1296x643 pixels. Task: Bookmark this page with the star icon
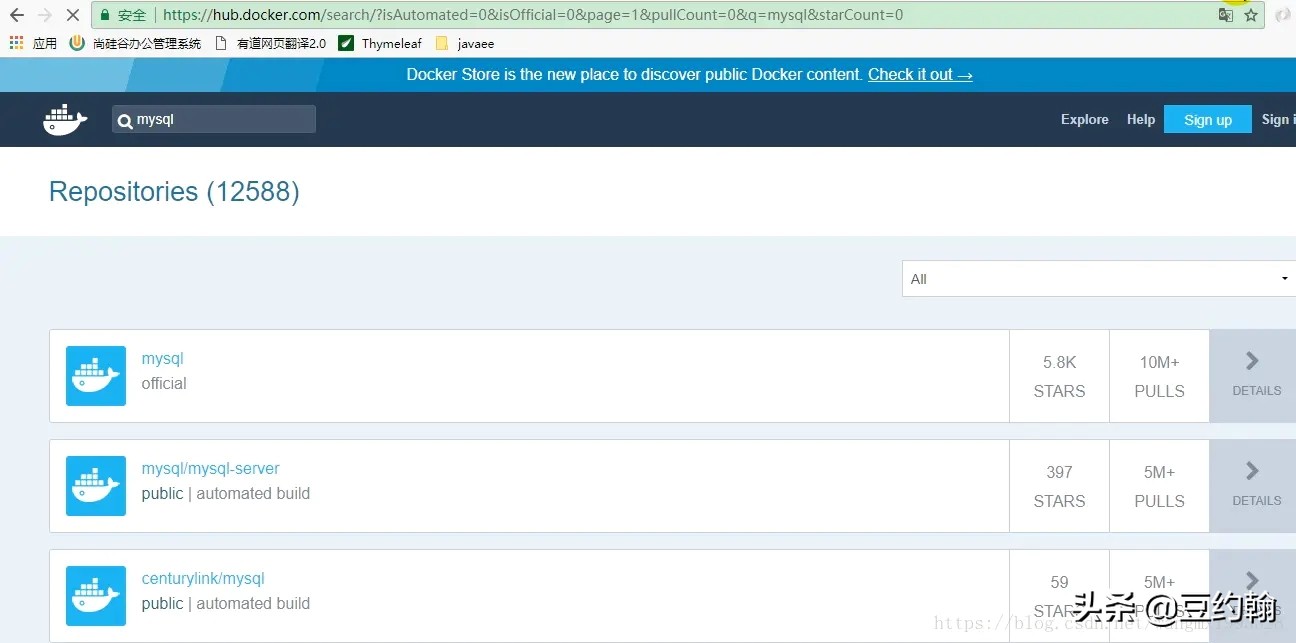tap(1251, 15)
